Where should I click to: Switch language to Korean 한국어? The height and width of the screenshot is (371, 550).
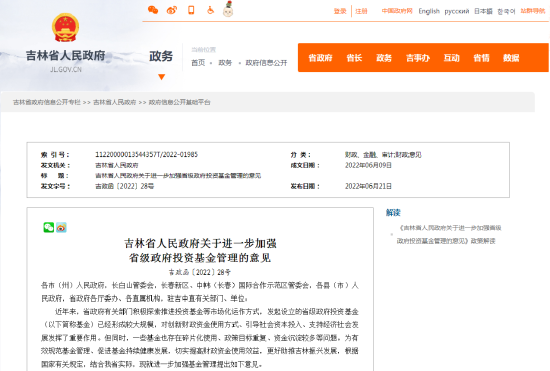point(506,12)
